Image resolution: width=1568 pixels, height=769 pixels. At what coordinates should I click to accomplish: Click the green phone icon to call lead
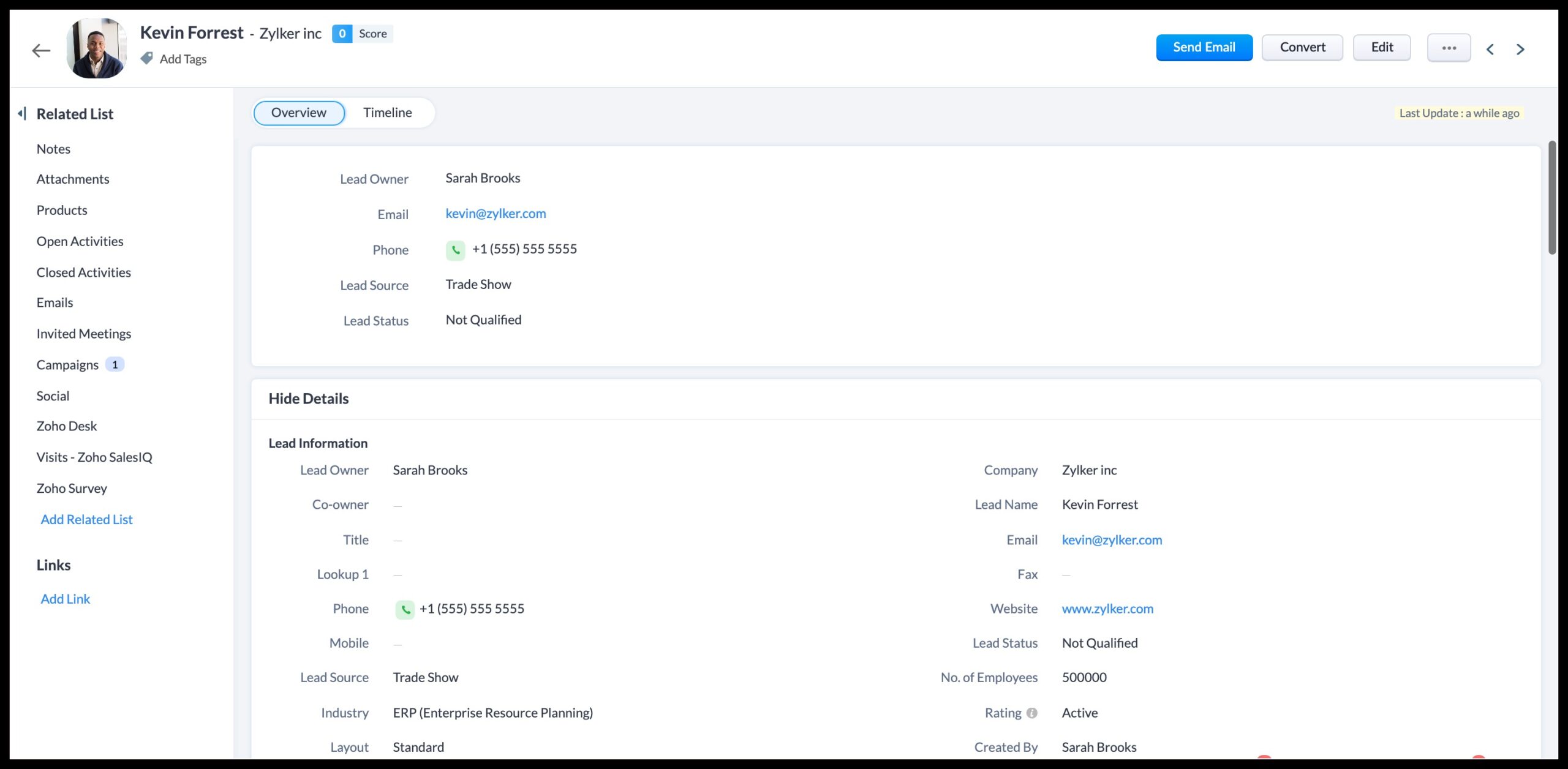click(x=456, y=250)
